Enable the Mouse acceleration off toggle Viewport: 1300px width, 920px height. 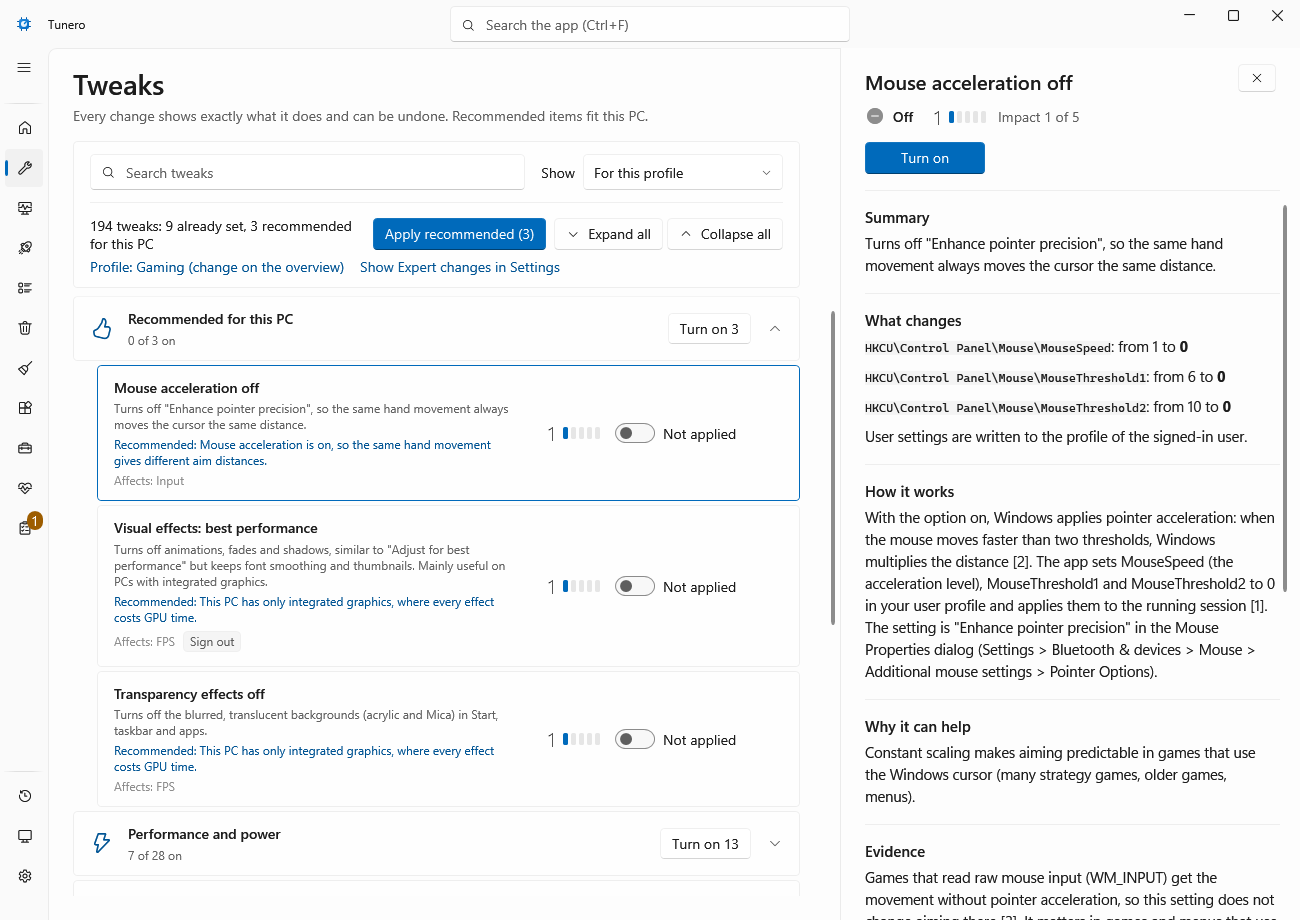pos(634,434)
